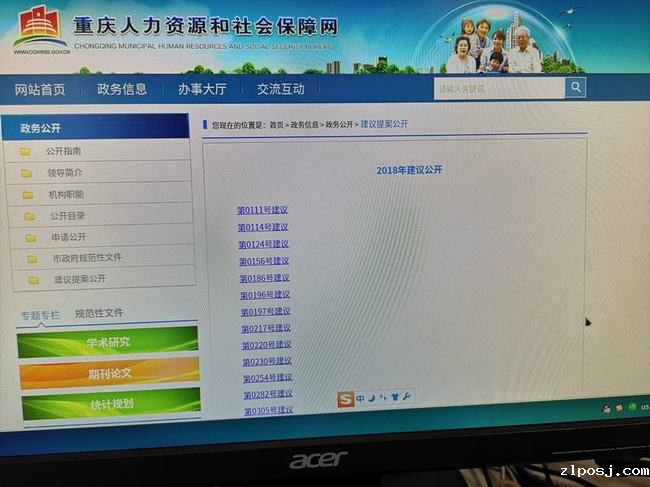Select 交流互动 in the navigation bar
The width and height of the screenshot is (650, 487).
pos(281,89)
